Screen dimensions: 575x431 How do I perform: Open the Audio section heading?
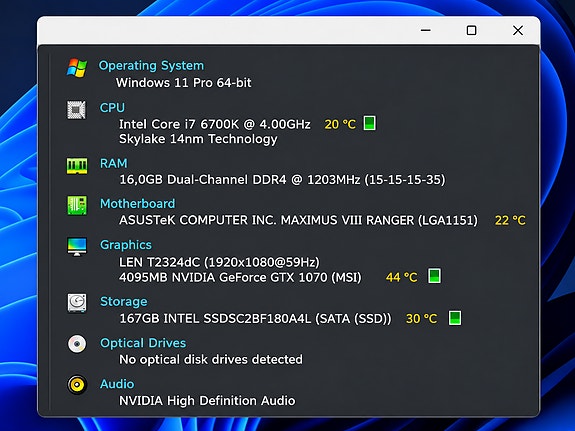(117, 384)
